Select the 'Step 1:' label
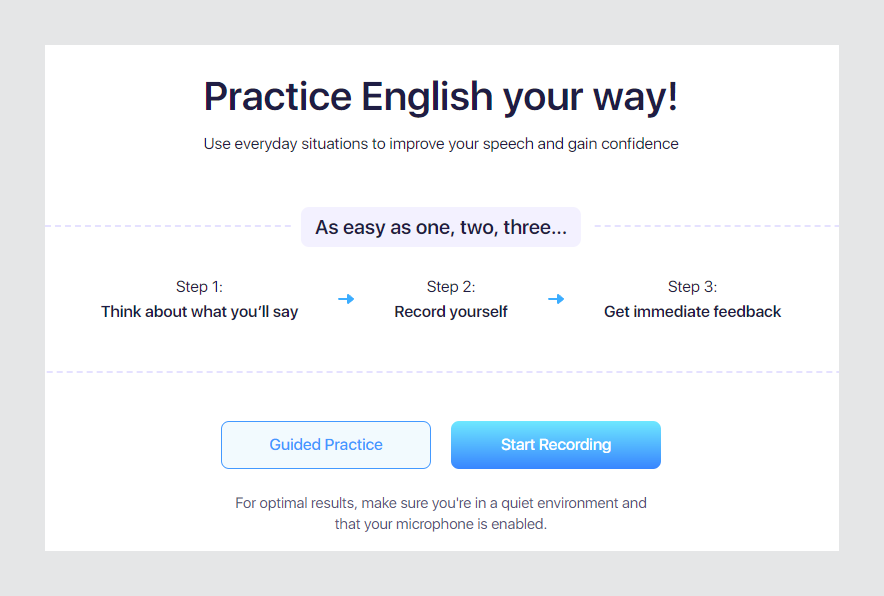Image resolution: width=884 pixels, height=596 pixels. pyautogui.click(x=200, y=286)
